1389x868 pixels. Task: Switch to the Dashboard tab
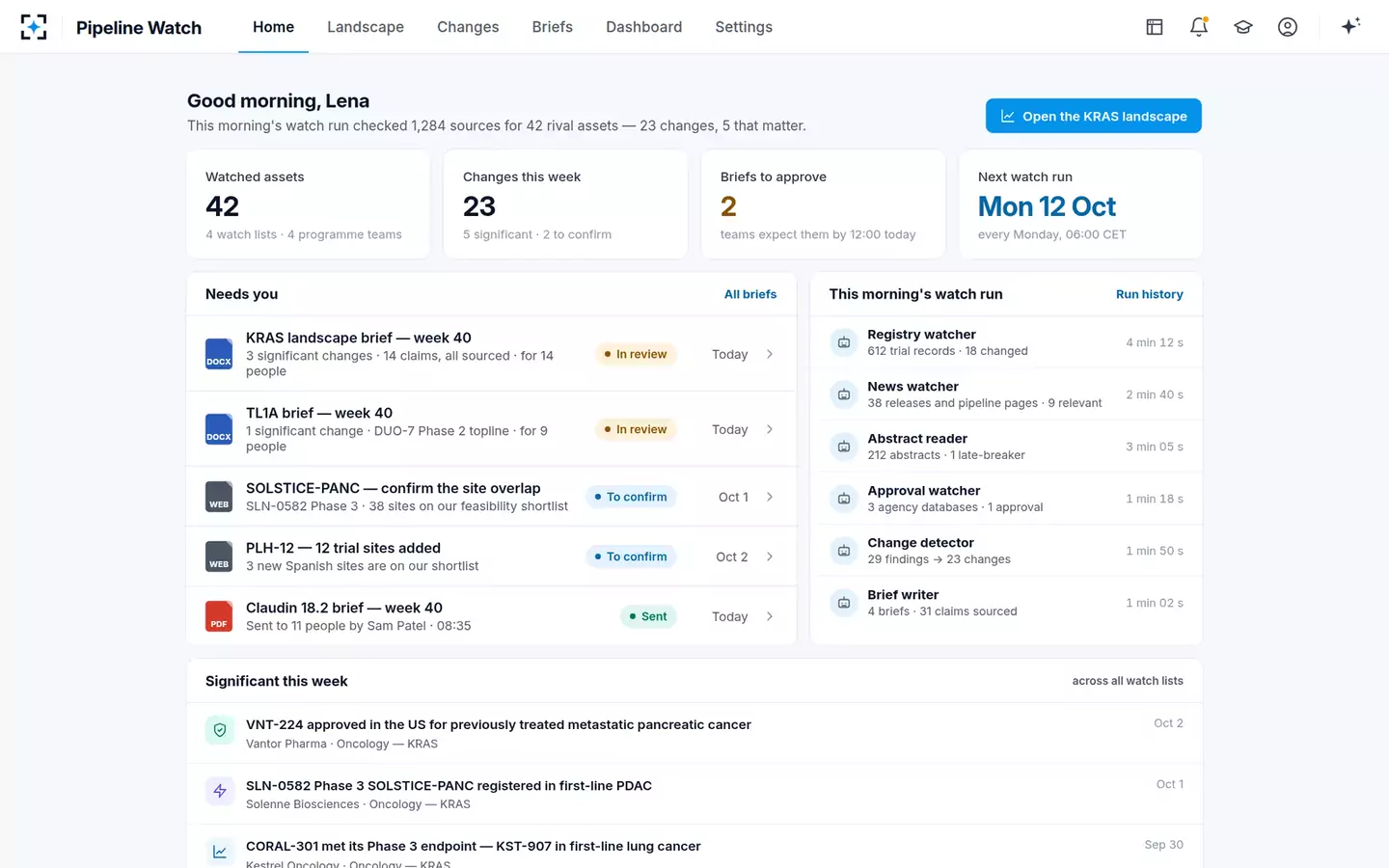click(x=644, y=27)
